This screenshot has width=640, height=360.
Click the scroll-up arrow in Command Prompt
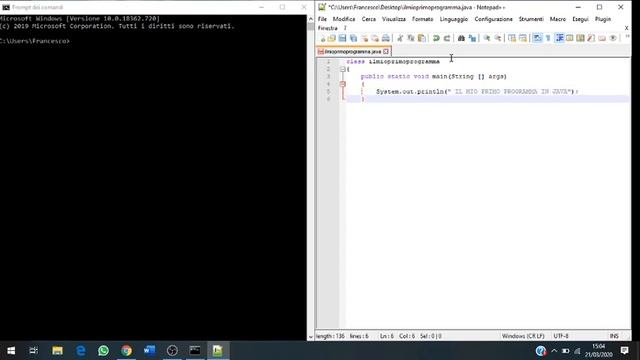(x=311, y=19)
